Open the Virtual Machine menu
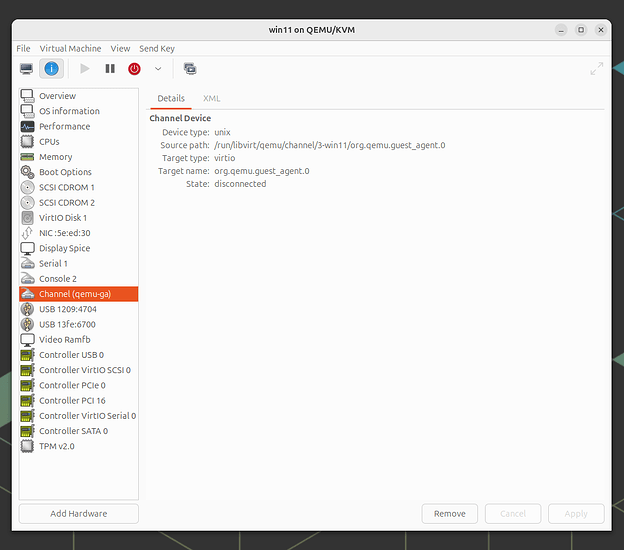This screenshot has width=624, height=550. point(70,49)
